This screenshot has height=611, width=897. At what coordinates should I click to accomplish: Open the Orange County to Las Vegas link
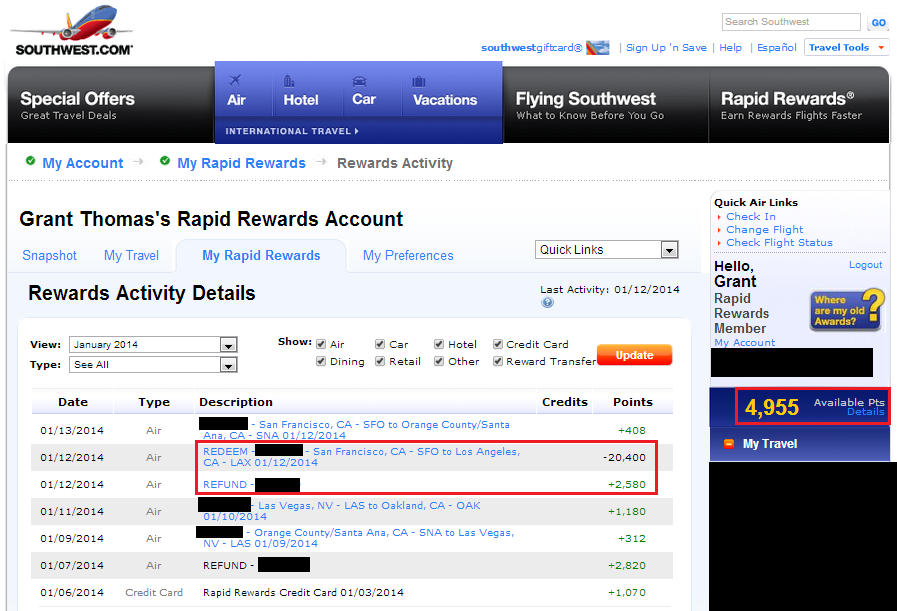point(359,538)
